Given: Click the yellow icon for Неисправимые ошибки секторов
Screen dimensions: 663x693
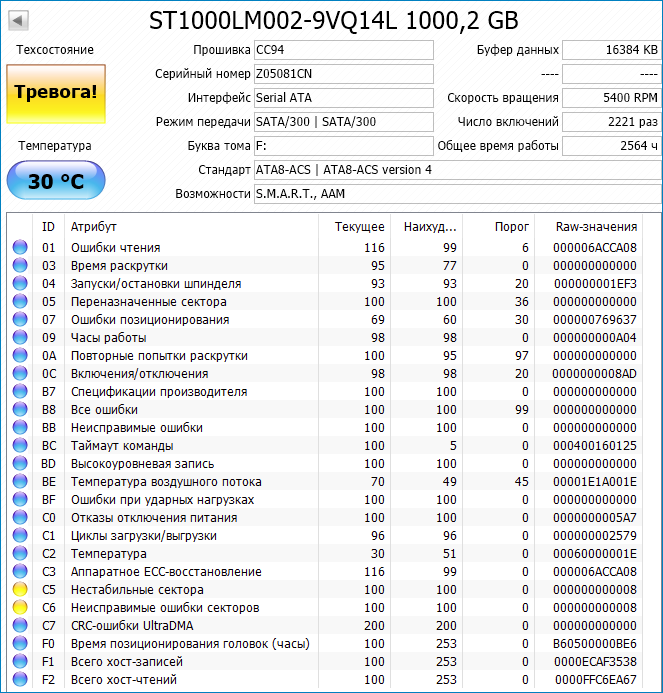Looking at the screenshot, I should [x=20, y=608].
